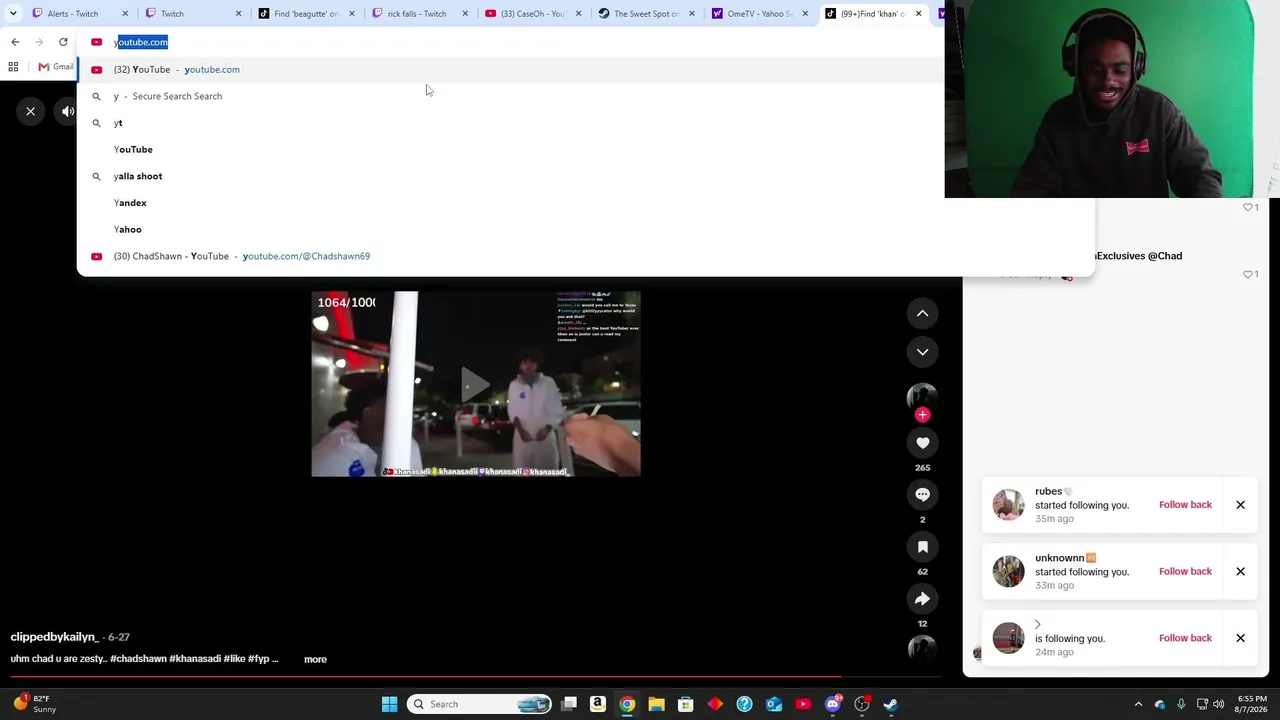Choose the 'yalla shoot' suggestion
The width and height of the screenshot is (1280, 720).
(x=585, y=176)
